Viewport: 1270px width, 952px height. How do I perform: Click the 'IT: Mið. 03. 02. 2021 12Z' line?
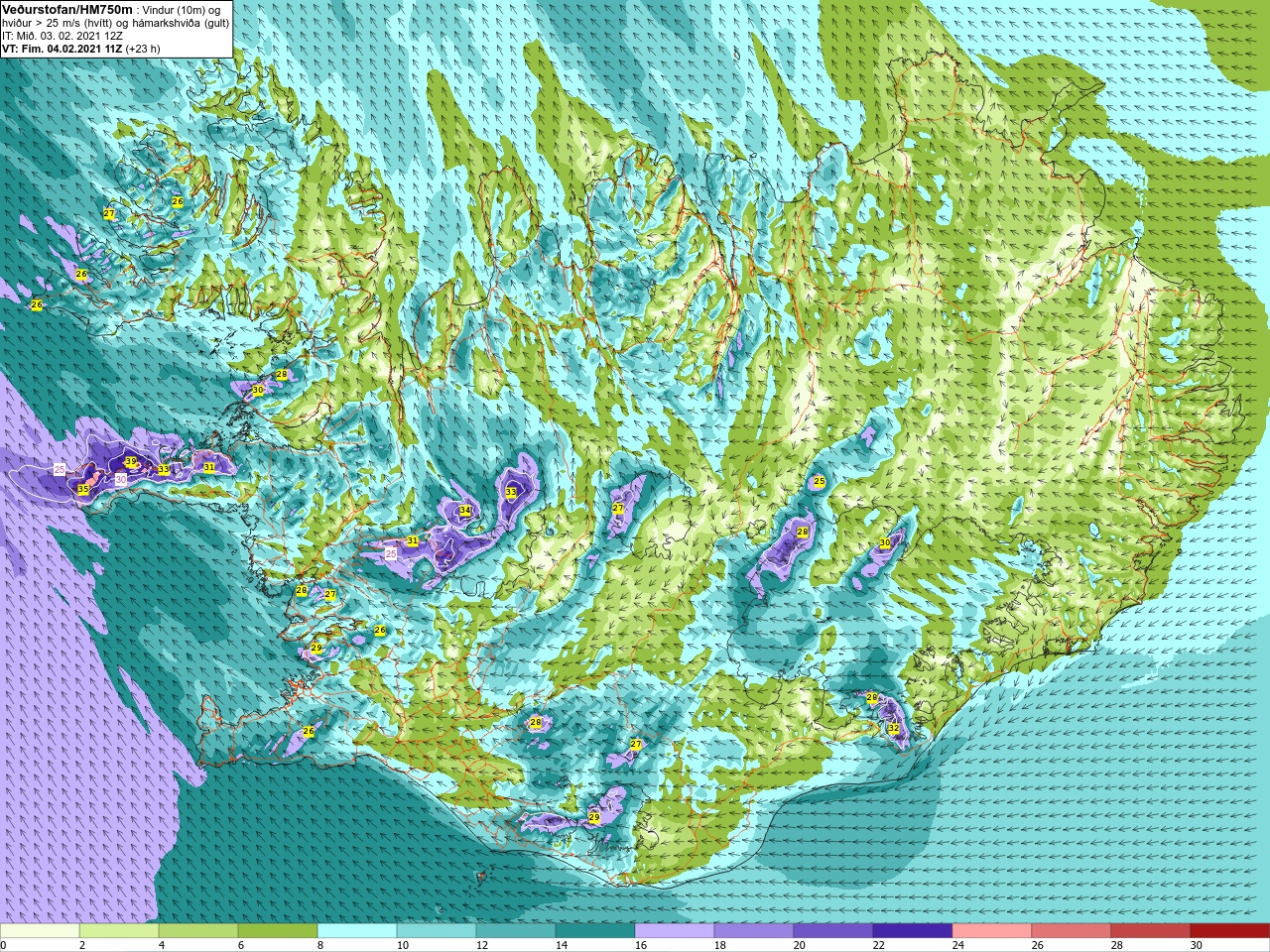63,36
